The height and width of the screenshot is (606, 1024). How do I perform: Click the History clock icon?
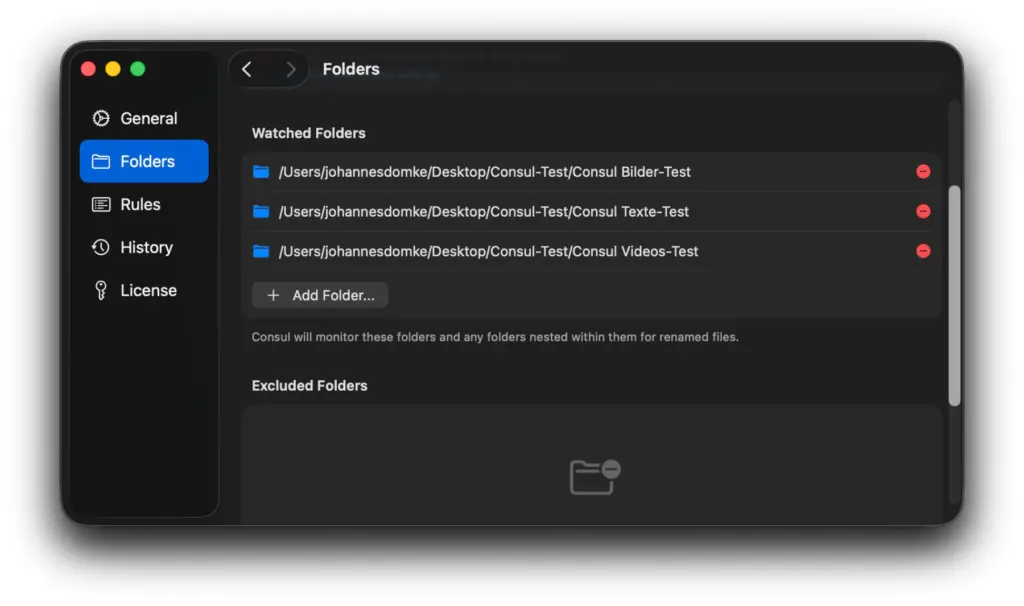(x=101, y=247)
